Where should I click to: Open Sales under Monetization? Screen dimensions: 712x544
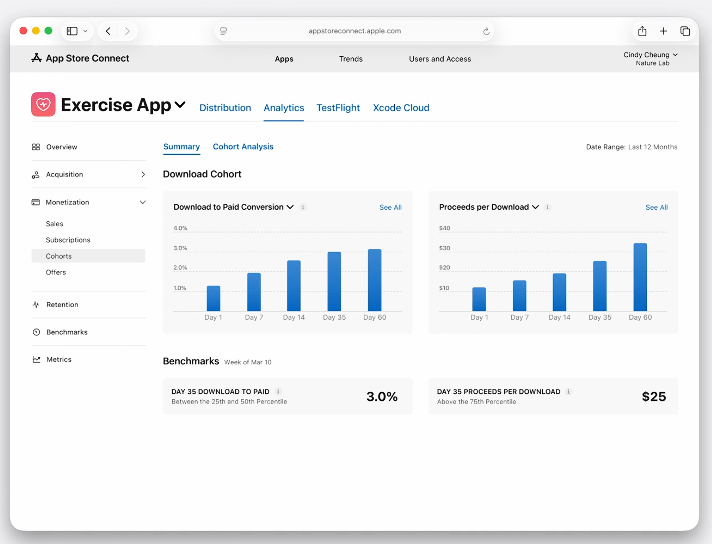point(54,223)
